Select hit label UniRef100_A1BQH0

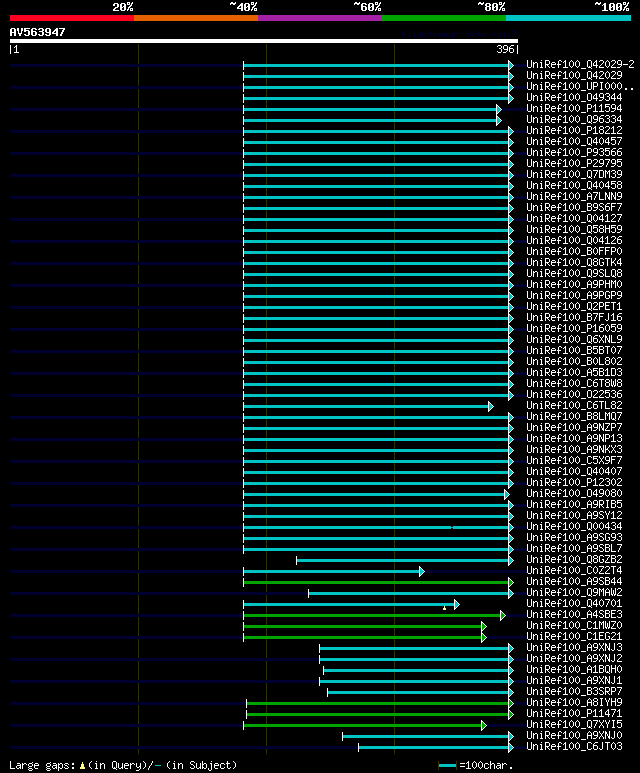(x=574, y=670)
